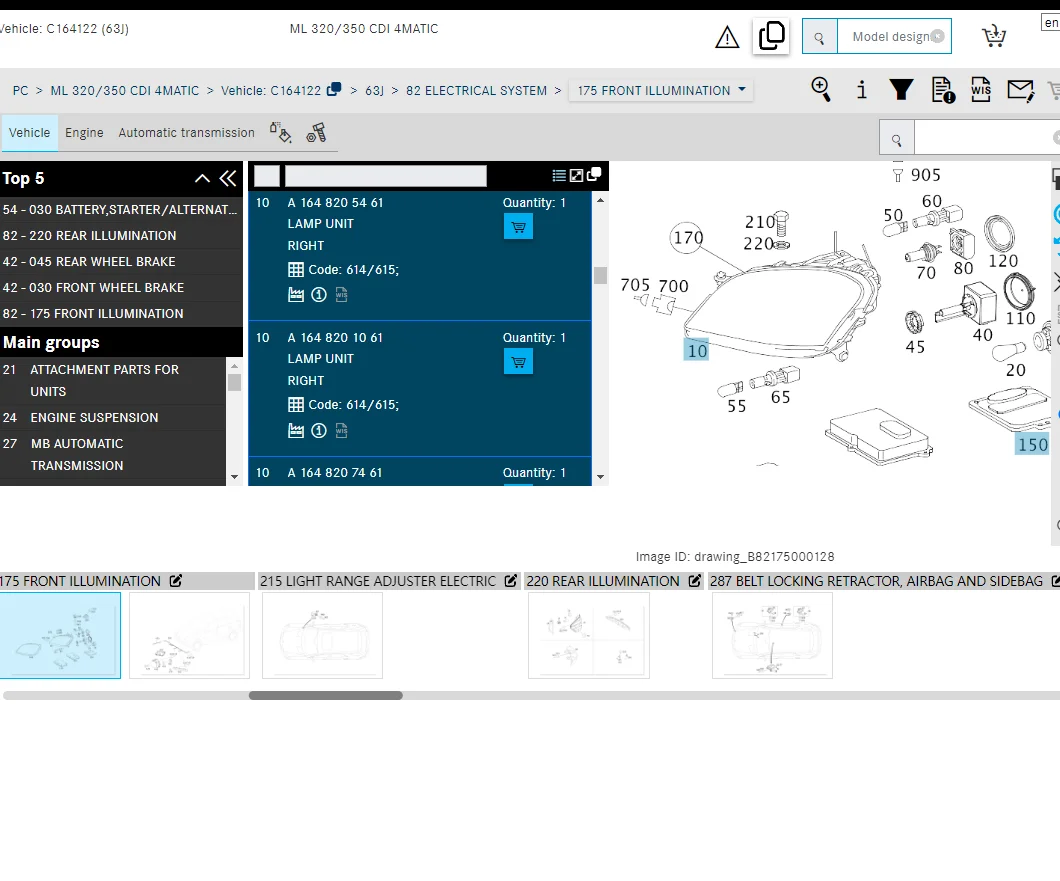Viewport: 1060px width, 881px height.
Task: Open the 215 LIGHT RANGE ADJUSTER thumbnail
Action: coord(322,636)
